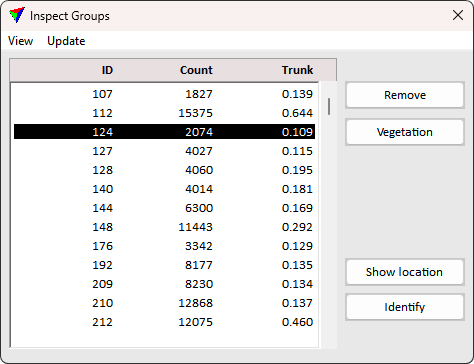Viewport: 474px width, 364px height.
Task: Click the count value 4027
Action: coord(199,151)
